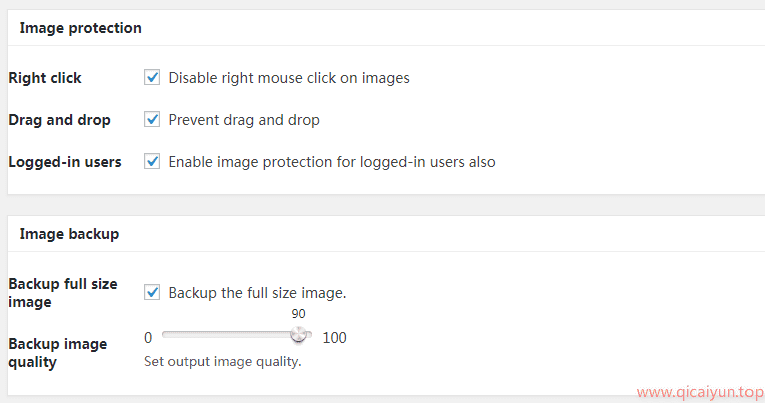The width and height of the screenshot is (765, 403).
Task: Click the Backup full size image row label
Action: 62,292
